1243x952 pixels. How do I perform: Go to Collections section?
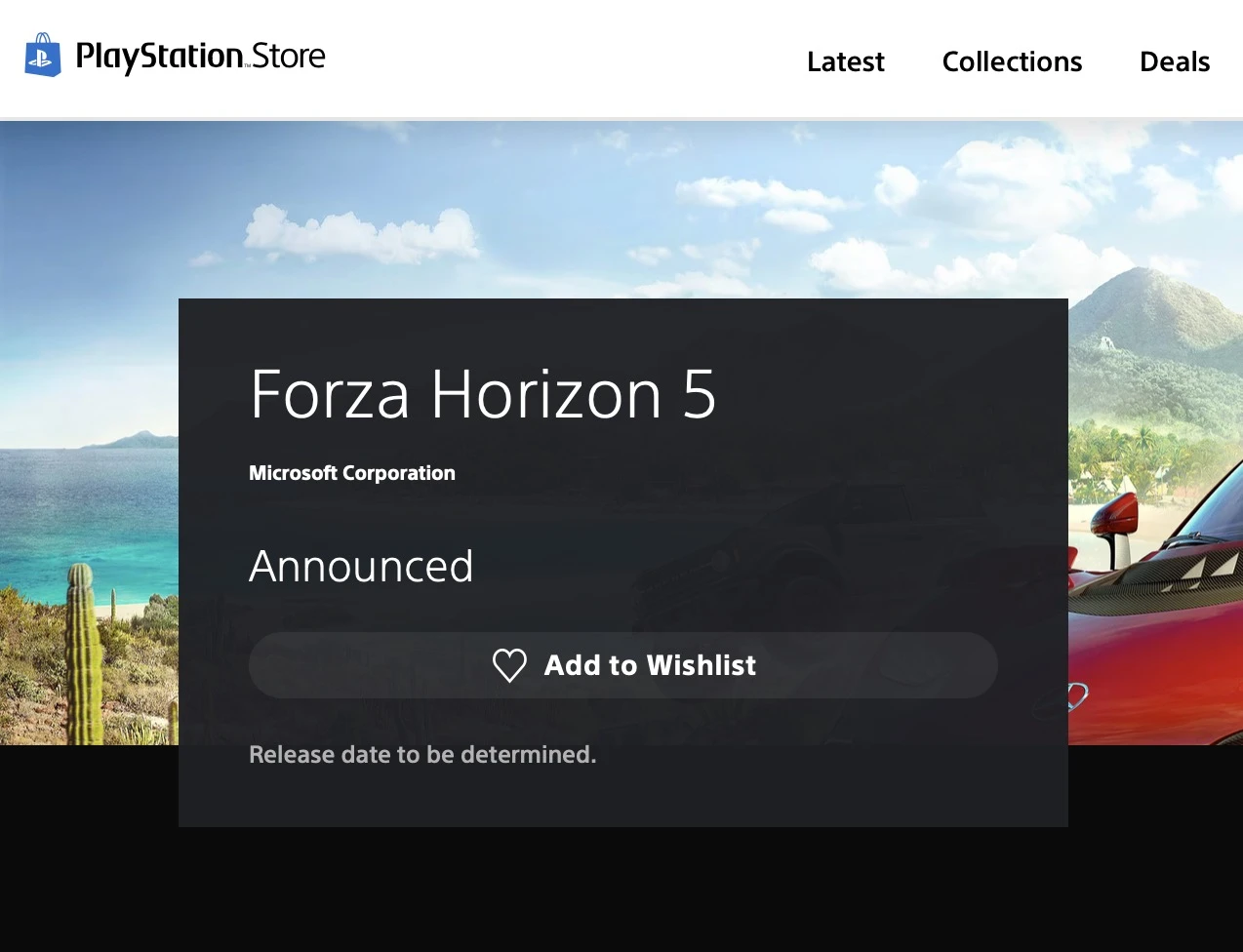[x=1012, y=61]
